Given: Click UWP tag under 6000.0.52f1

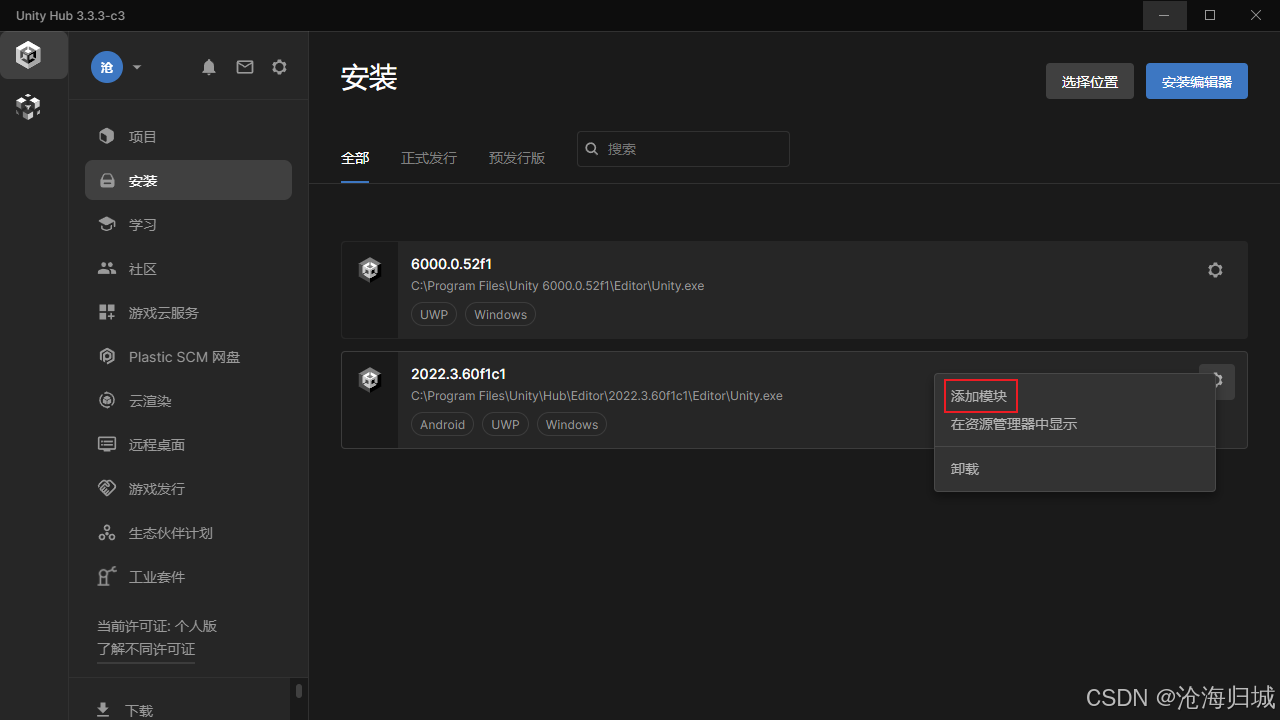Looking at the screenshot, I should [434, 314].
